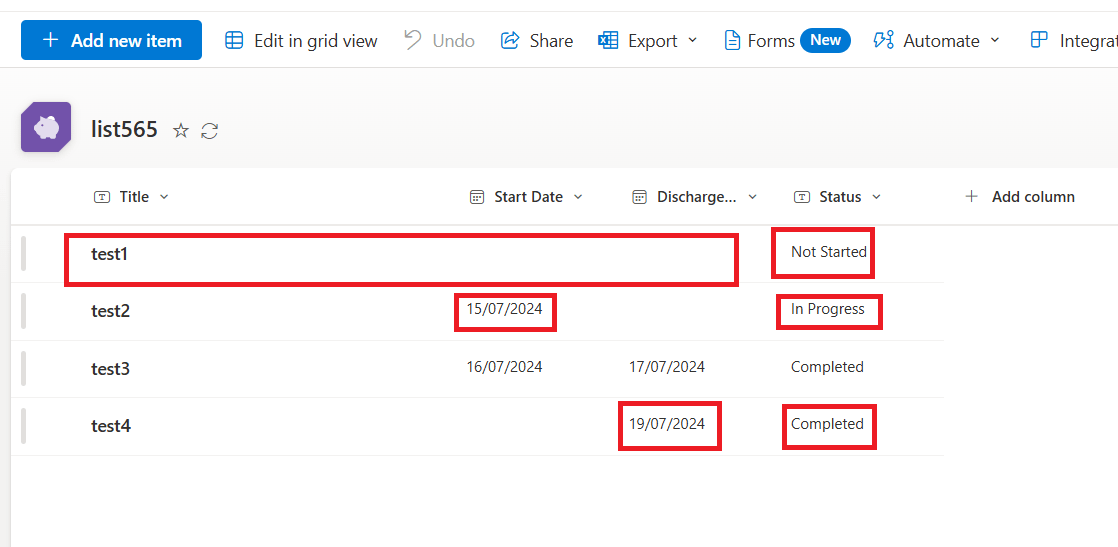This screenshot has height=547, width=1118.
Task: Open the Discharge column header menu
Action: [695, 197]
